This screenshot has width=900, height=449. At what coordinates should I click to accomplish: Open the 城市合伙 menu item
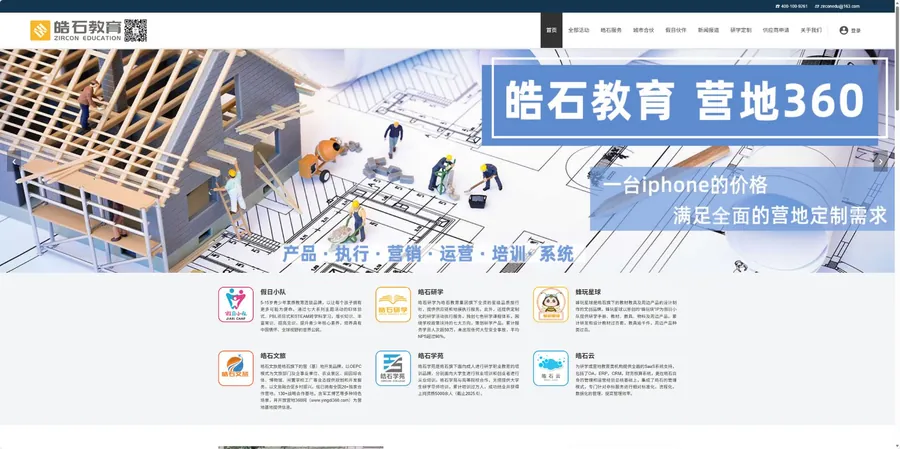tap(643, 30)
